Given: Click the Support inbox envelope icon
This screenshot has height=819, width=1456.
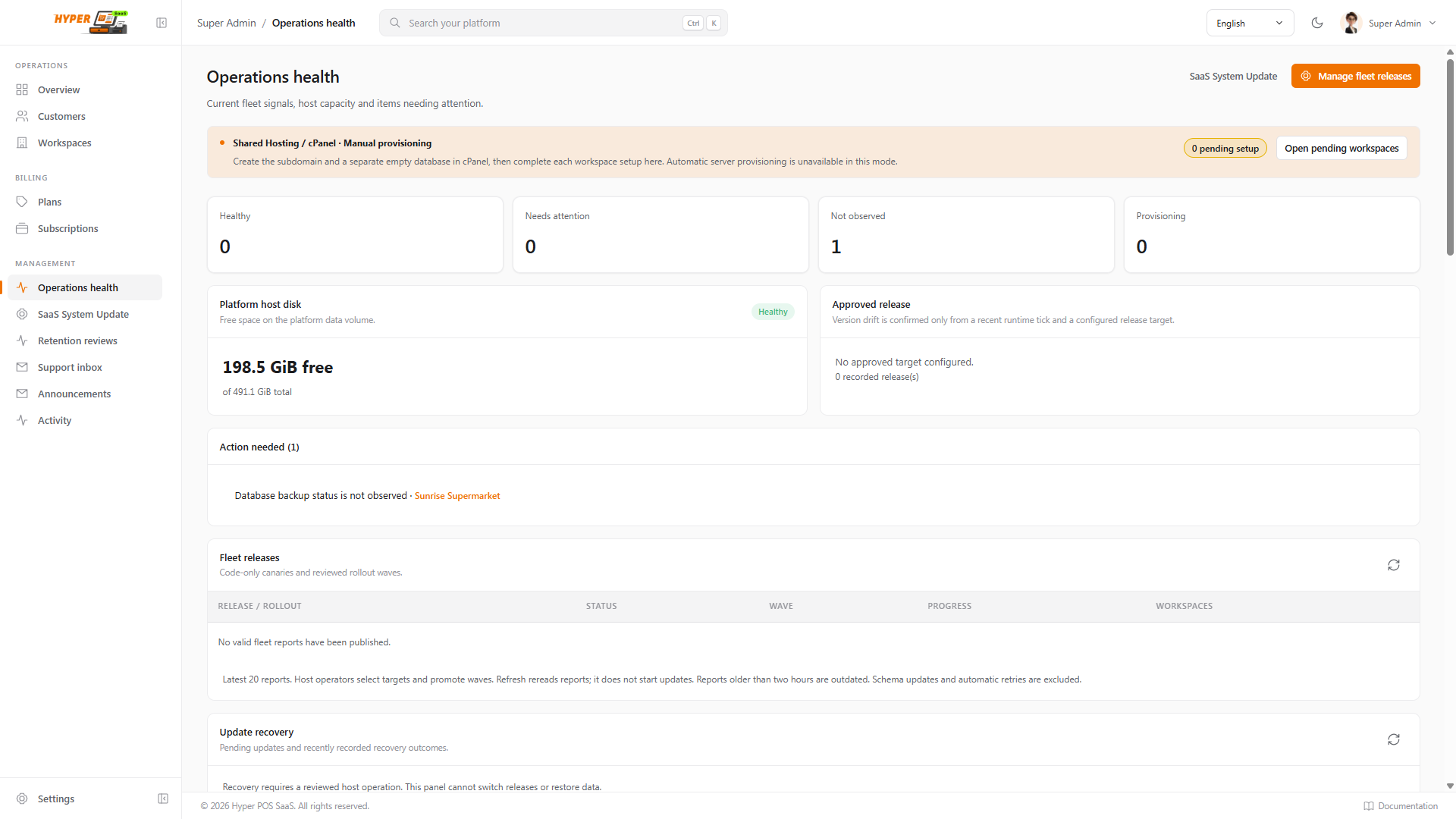Looking at the screenshot, I should pyautogui.click(x=22, y=367).
